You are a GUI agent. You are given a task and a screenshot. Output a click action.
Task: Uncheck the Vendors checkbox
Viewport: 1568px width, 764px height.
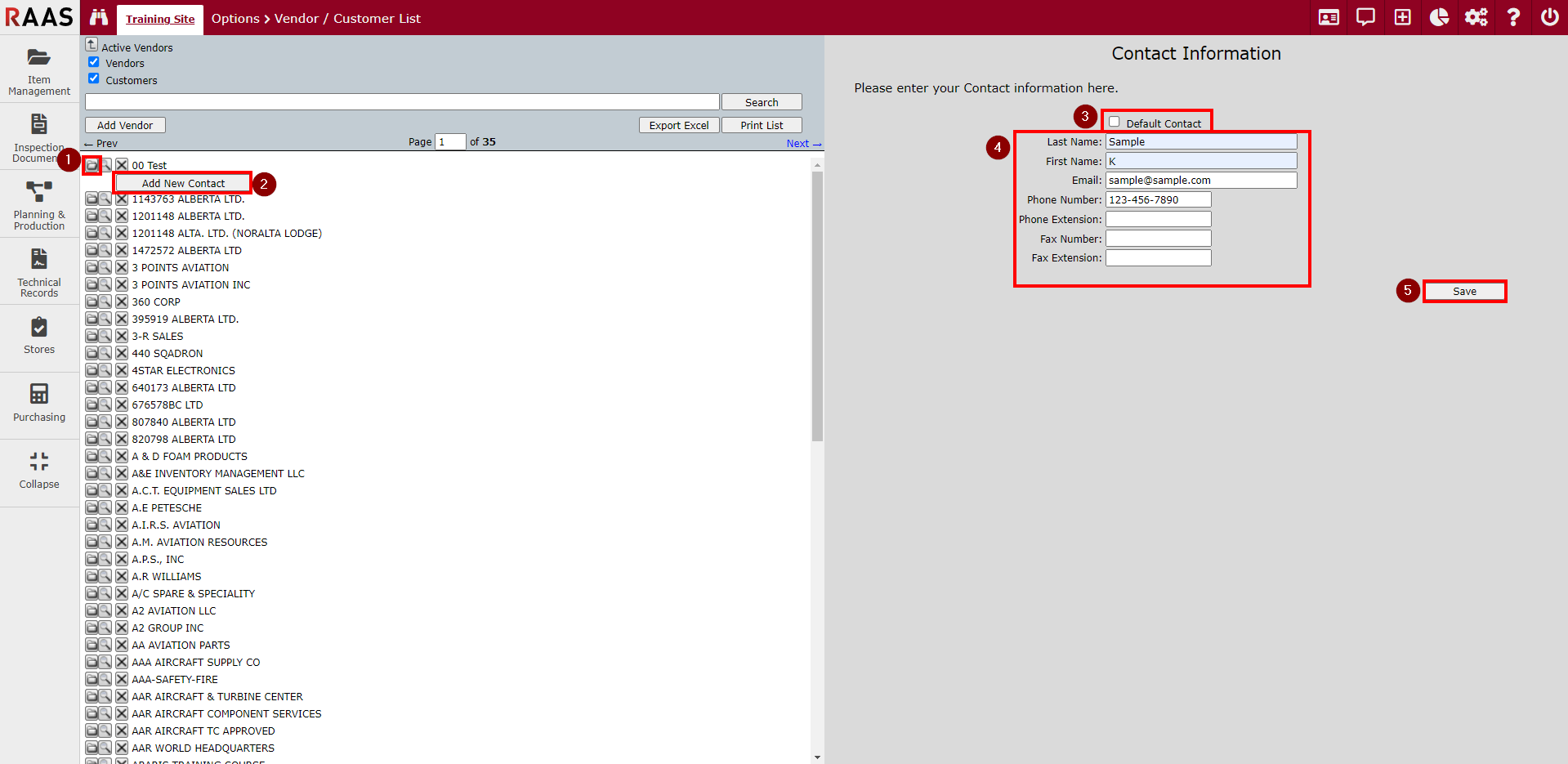[x=94, y=62]
